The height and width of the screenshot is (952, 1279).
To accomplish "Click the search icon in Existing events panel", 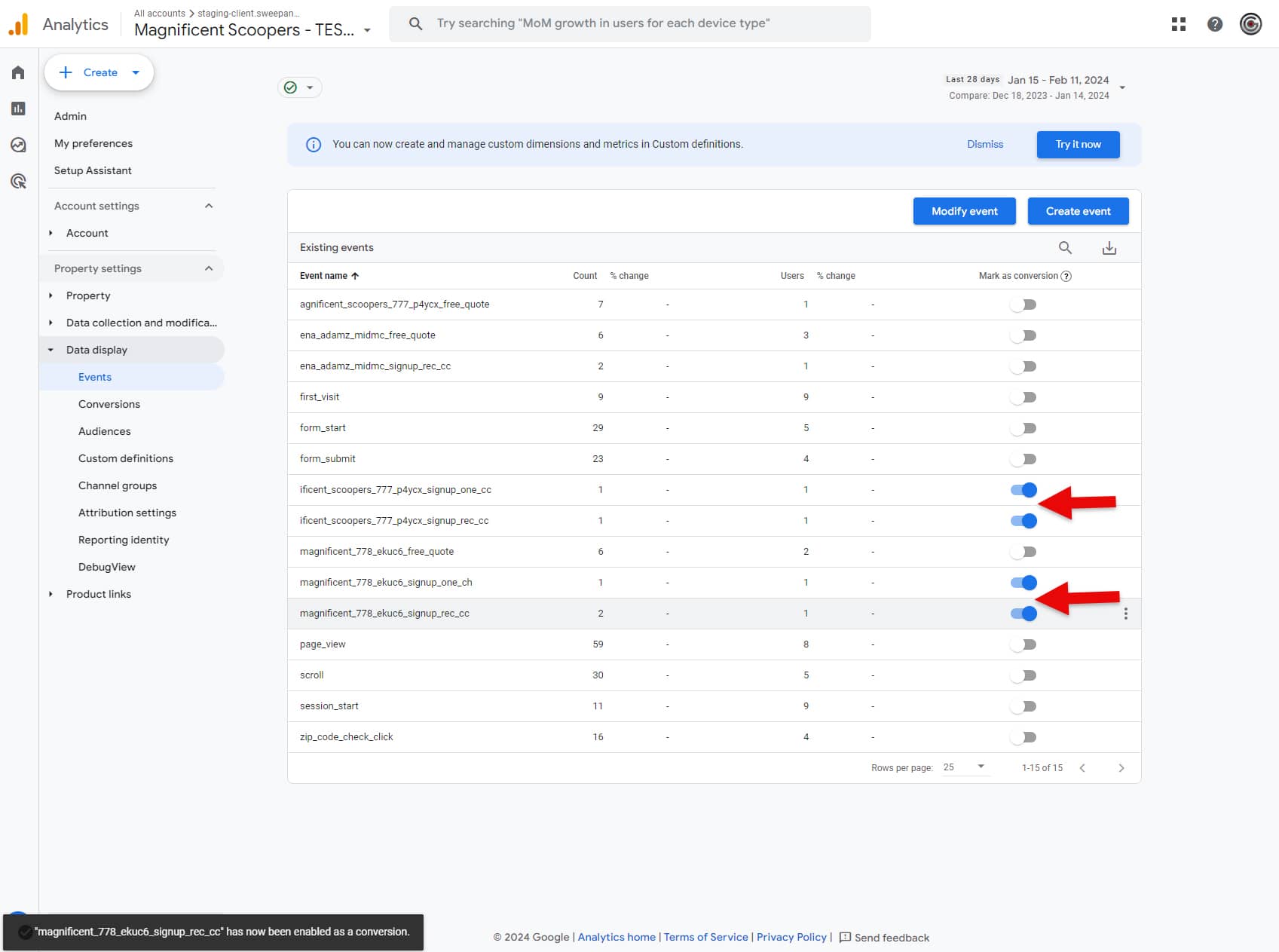I will 1066,247.
